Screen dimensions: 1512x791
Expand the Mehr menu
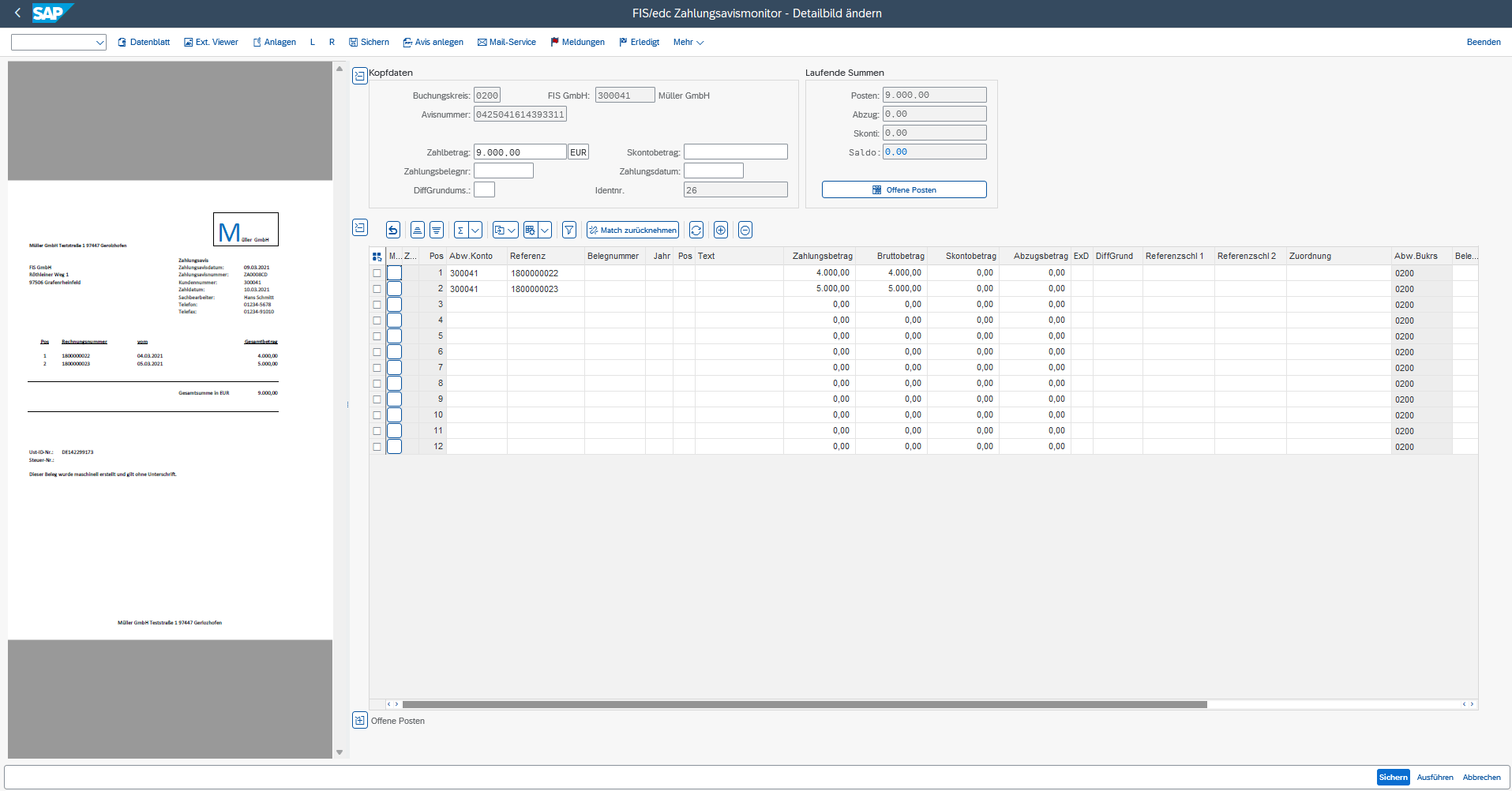pos(688,42)
